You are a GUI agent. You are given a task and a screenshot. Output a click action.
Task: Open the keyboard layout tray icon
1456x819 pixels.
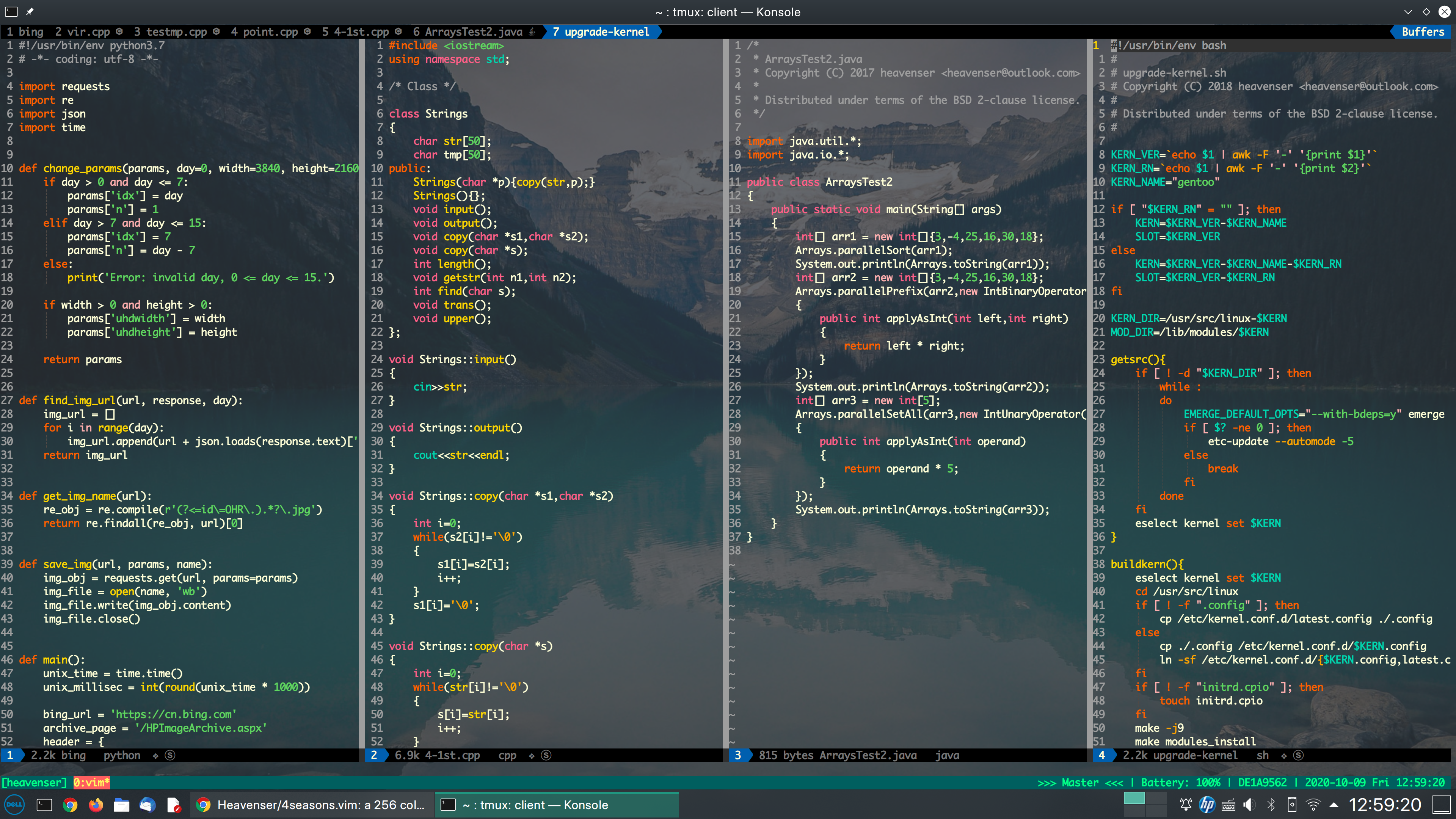pyautogui.click(x=1228, y=805)
